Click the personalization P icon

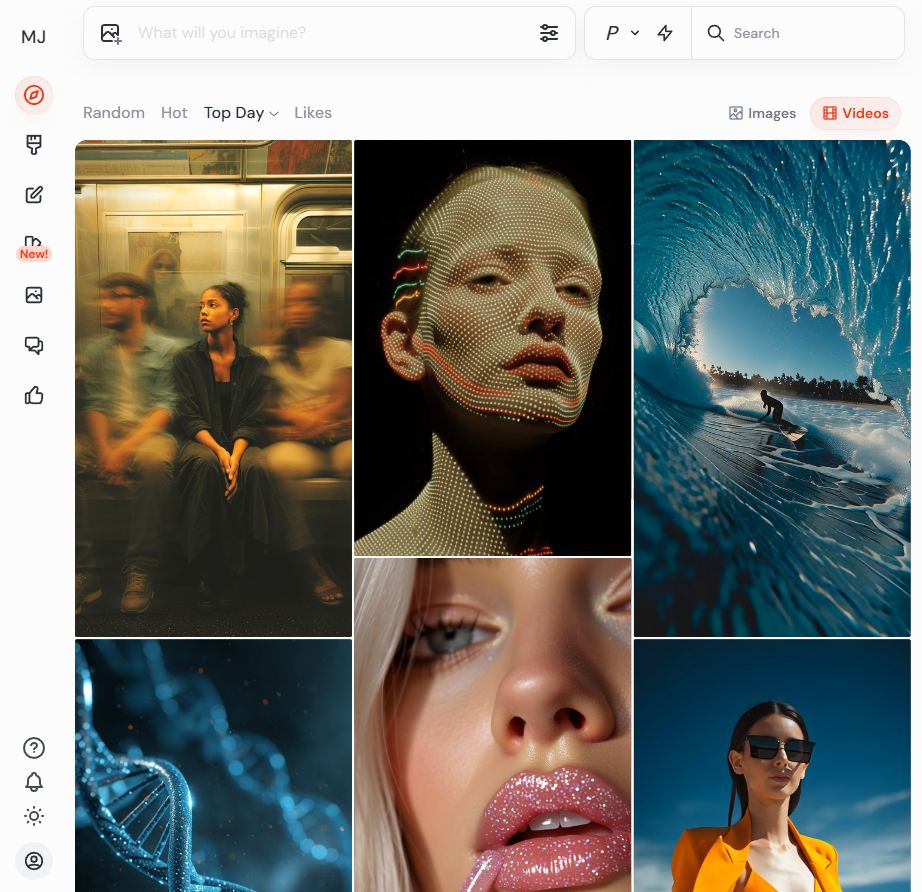coord(612,33)
